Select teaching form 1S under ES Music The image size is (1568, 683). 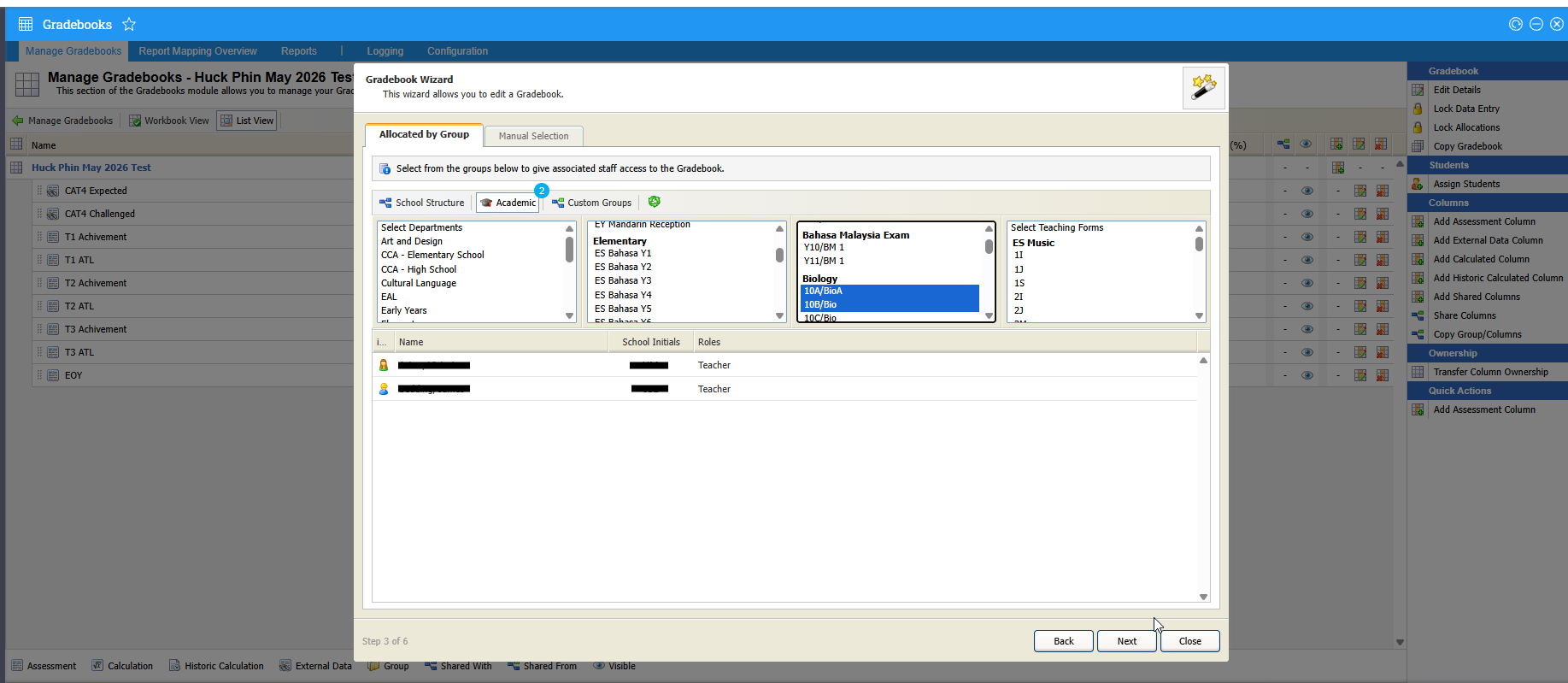click(1019, 283)
